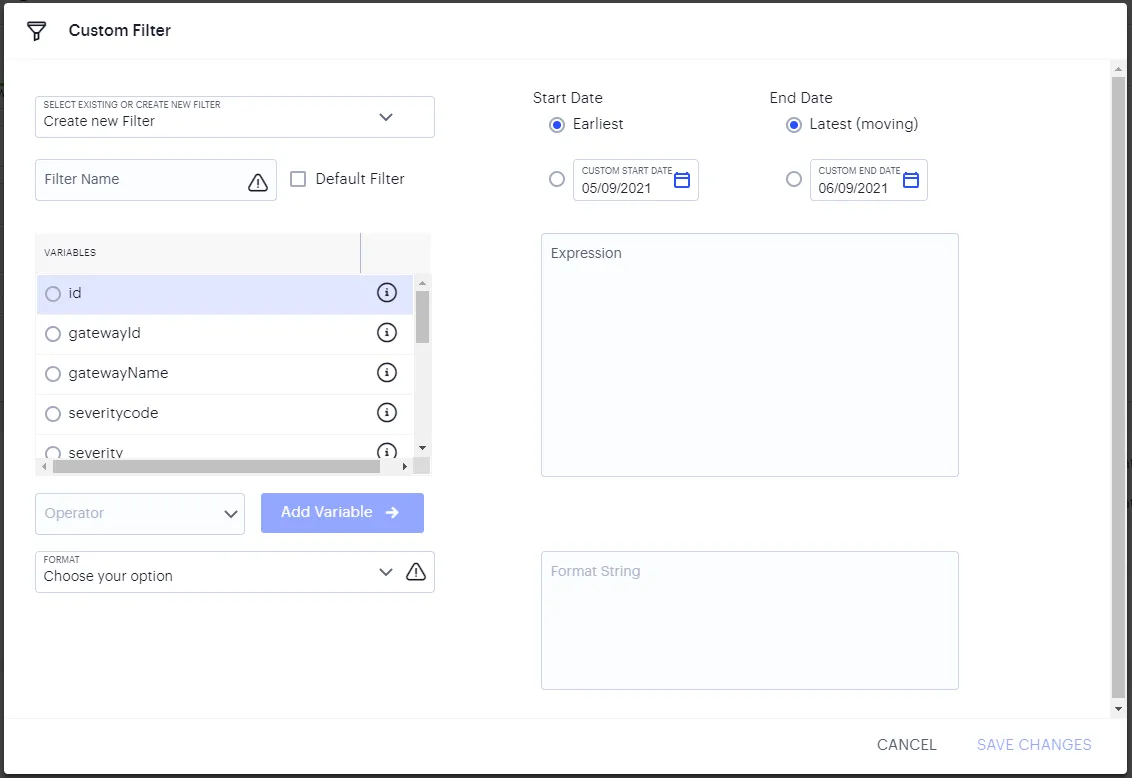Click the variables list scroll down arrow
This screenshot has width=1132, height=778.
pyautogui.click(x=422, y=448)
